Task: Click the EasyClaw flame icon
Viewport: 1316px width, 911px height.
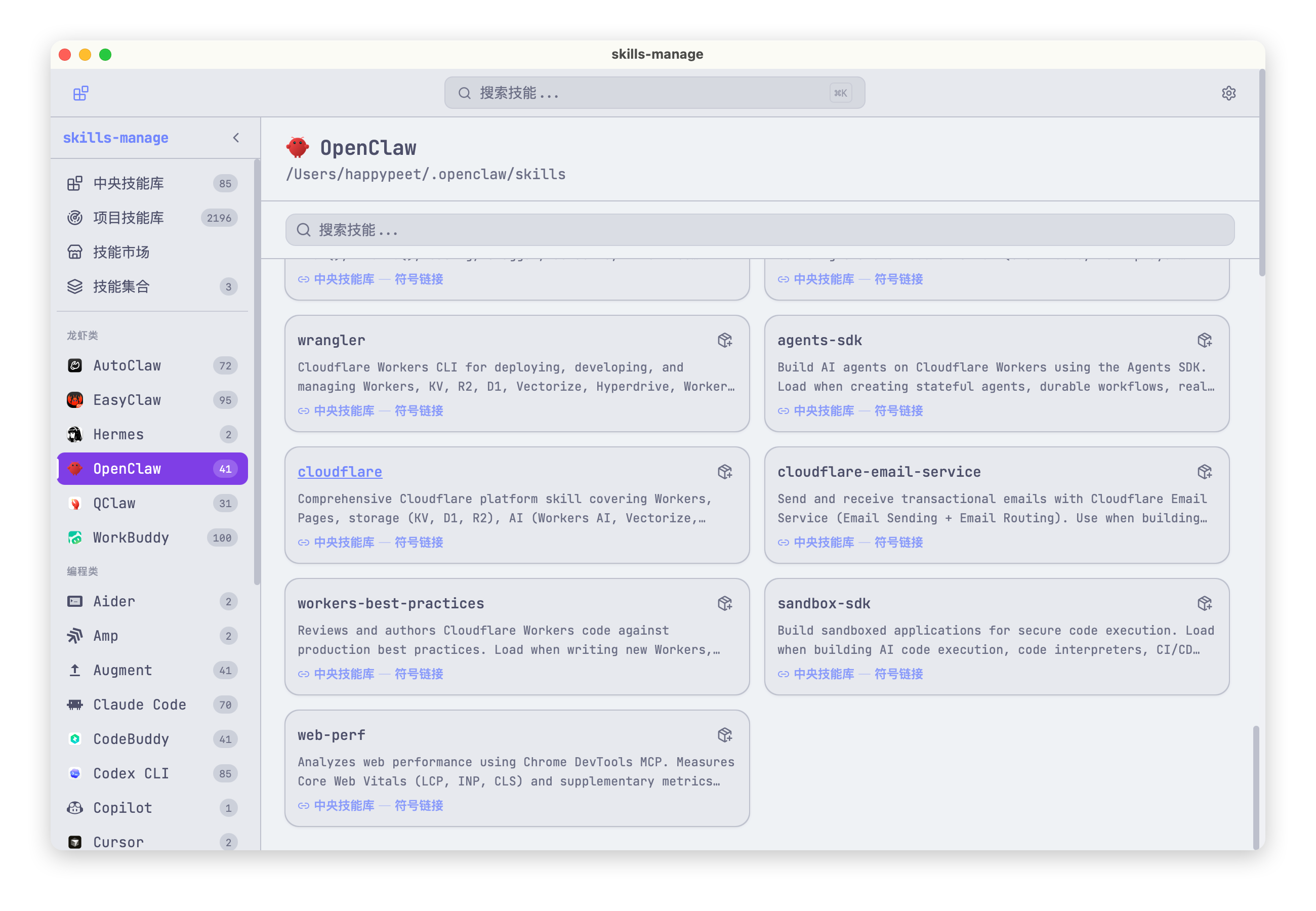Action: (75, 399)
